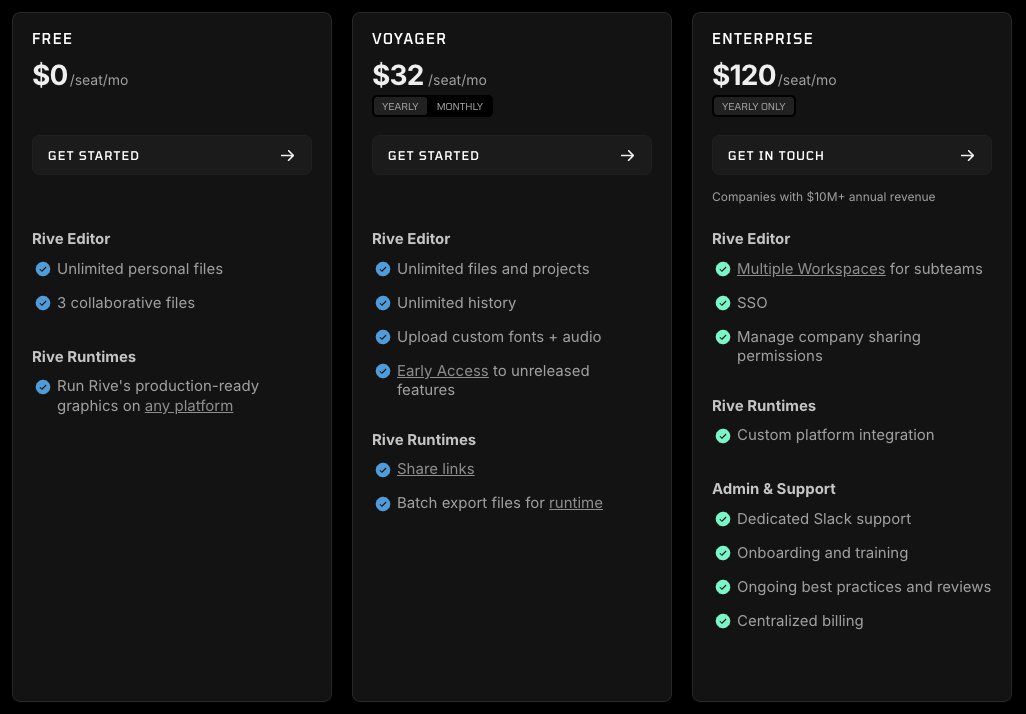Click the green checkmark icon beside SSO
Screen dimensions: 1026x714
723,303
